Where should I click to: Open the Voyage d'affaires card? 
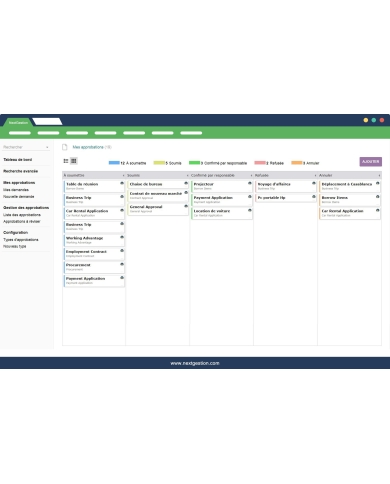point(286,186)
